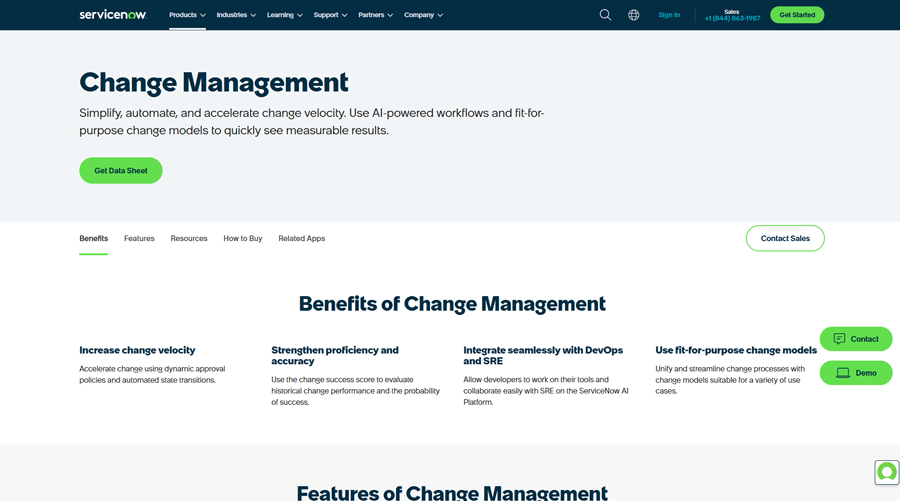This screenshot has height=501, width=900.
Task: Click the Contact Sales button
Action: (x=785, y=238)
